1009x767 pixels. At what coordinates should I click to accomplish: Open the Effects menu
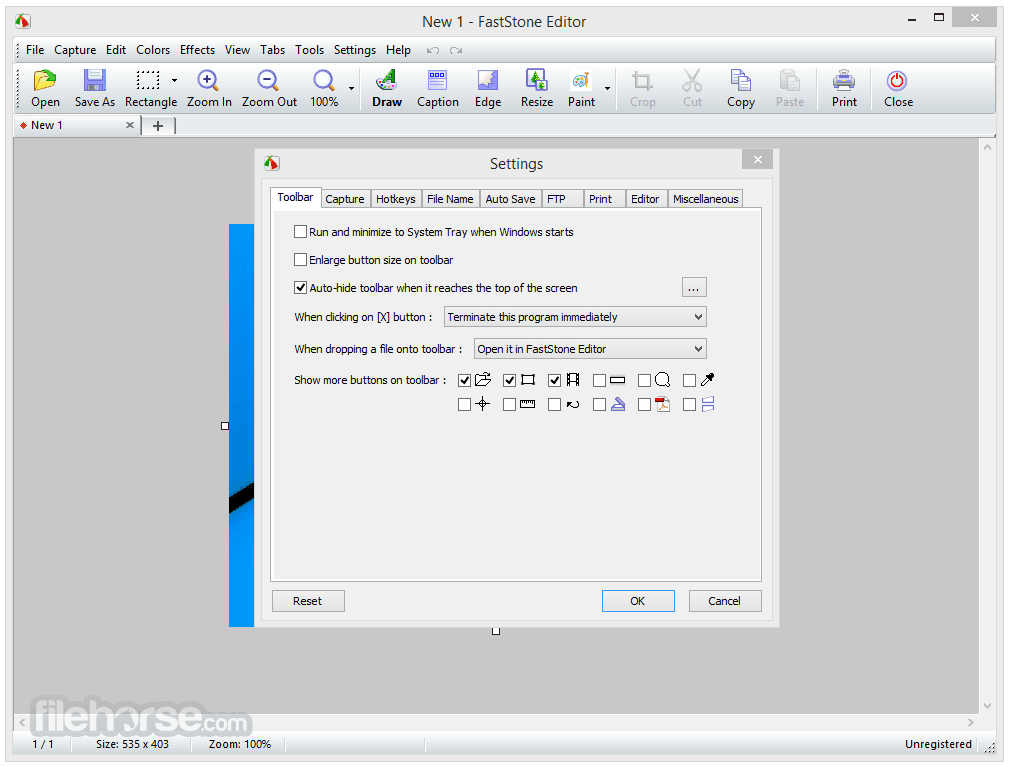coord(198,50)
